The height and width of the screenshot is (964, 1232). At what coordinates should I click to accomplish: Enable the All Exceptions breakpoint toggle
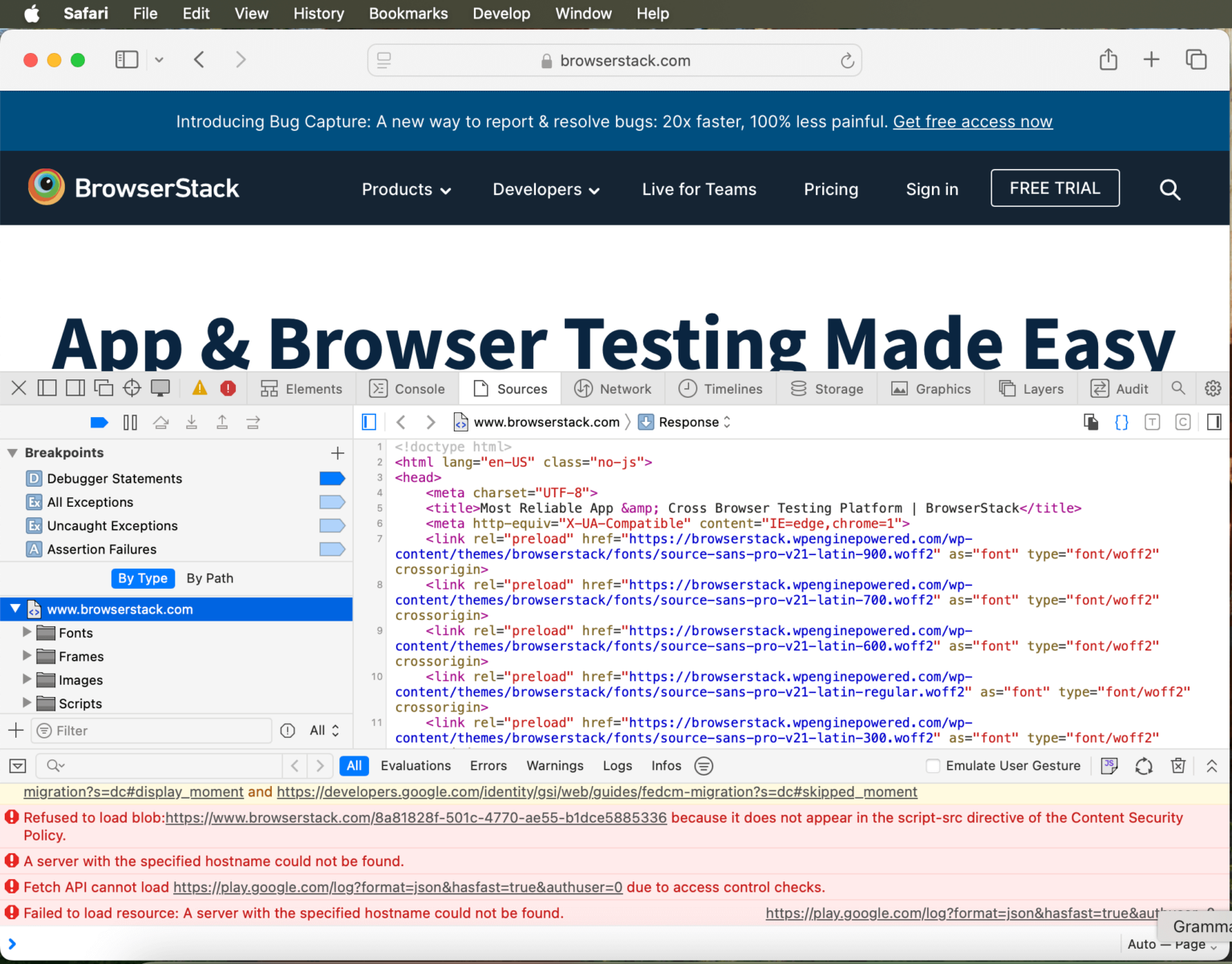click(x=332, y=502)
